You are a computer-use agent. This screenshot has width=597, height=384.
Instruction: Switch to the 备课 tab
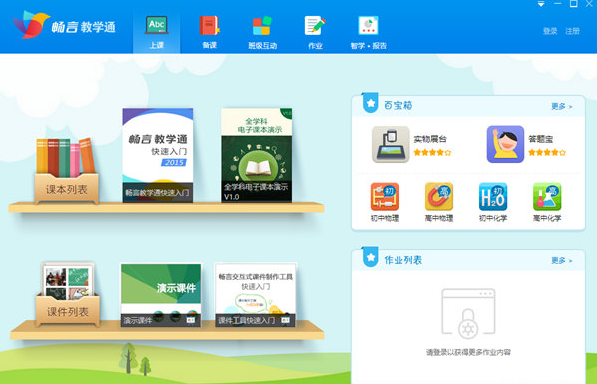pos(209,33)
